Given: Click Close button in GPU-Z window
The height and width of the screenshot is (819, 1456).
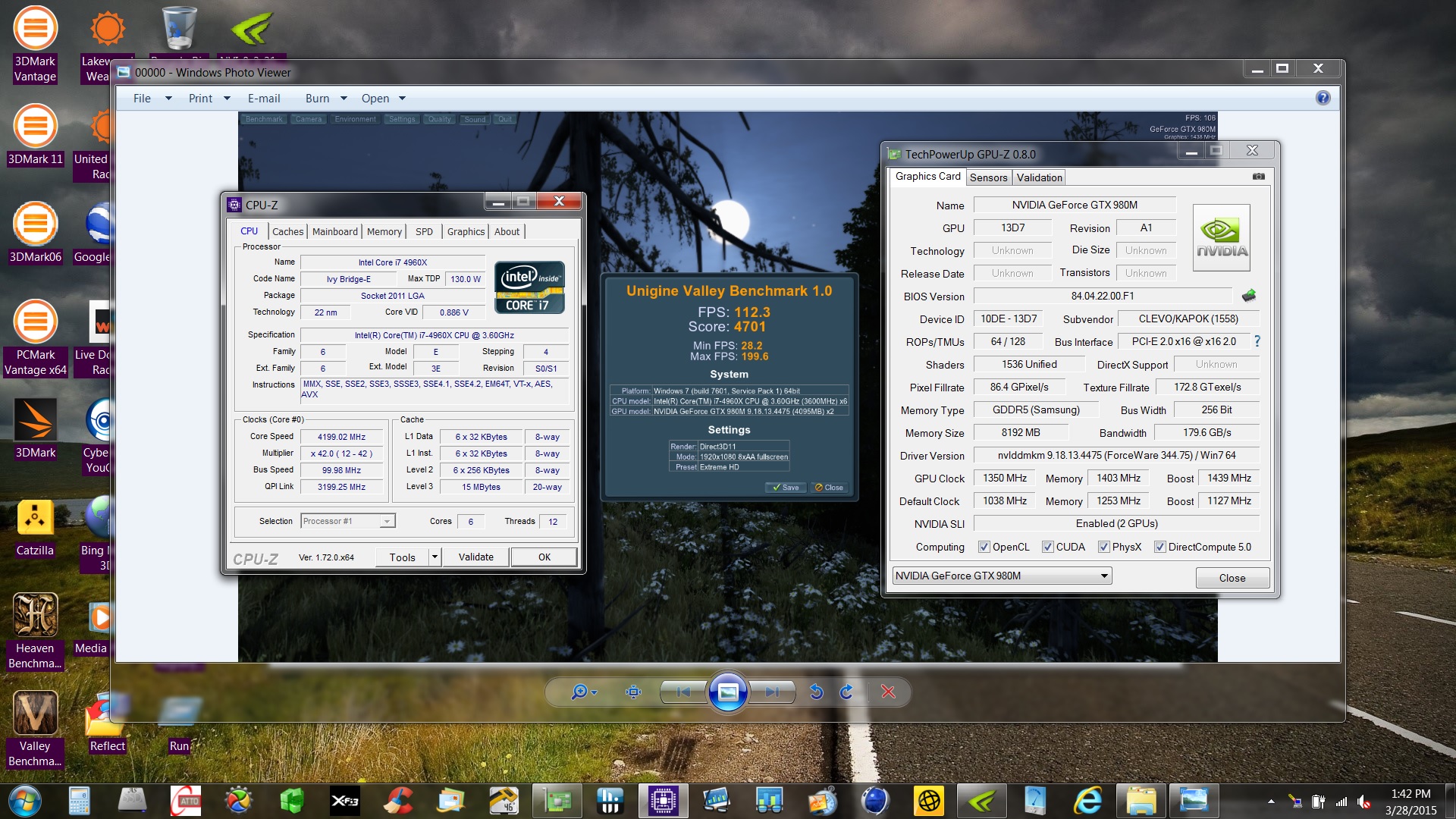Looking at the screenshot, I should point(1232,578).
